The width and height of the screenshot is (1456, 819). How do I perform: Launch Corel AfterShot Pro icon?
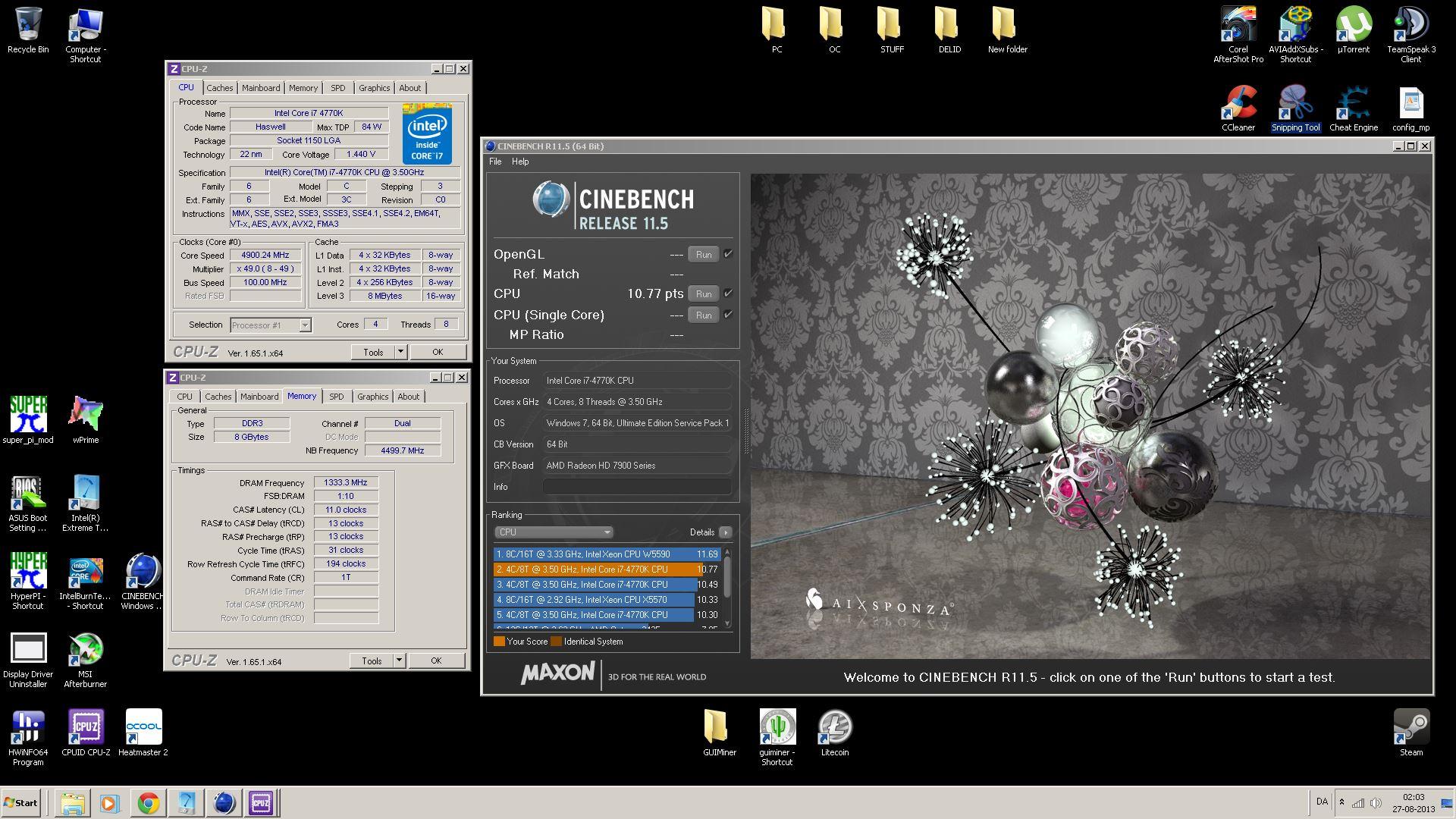[x=1238, y=35]
